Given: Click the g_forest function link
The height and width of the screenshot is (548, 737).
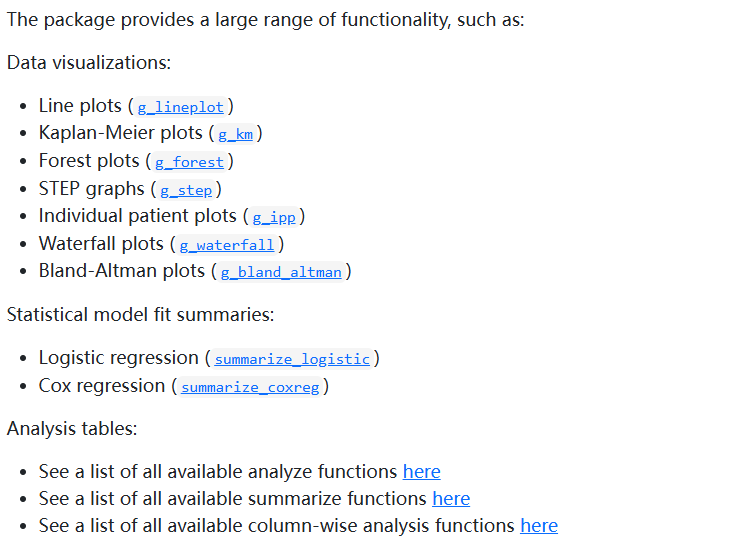Looking at the screenshot, I should pyautogui.click(x=189, y=162).
